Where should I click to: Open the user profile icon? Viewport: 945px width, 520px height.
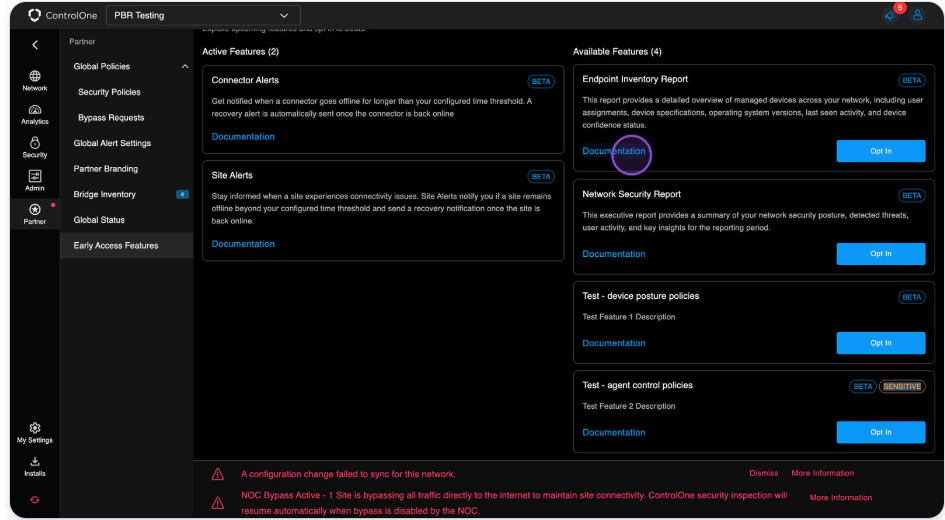[x=917, y=15]
